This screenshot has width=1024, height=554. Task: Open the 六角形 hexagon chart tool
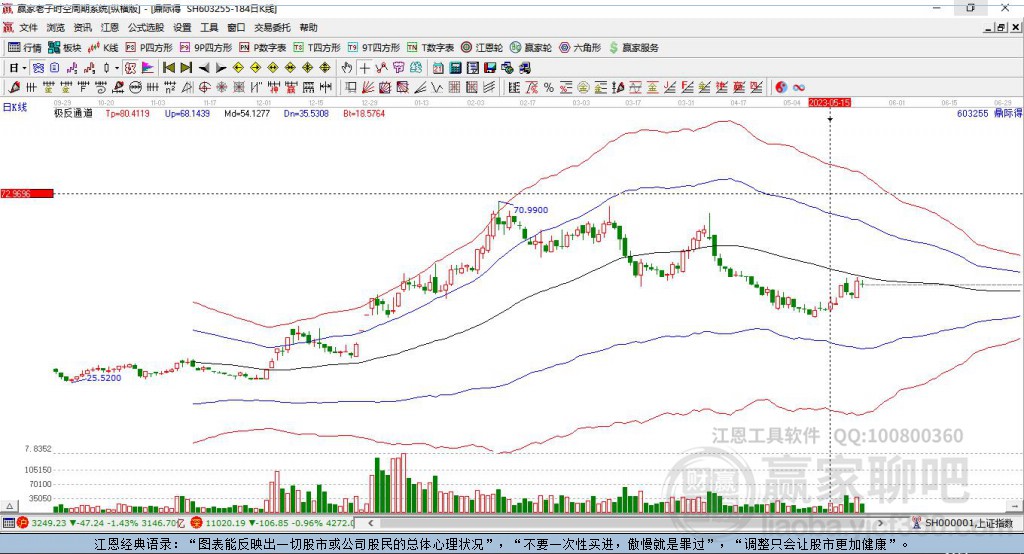580,48
